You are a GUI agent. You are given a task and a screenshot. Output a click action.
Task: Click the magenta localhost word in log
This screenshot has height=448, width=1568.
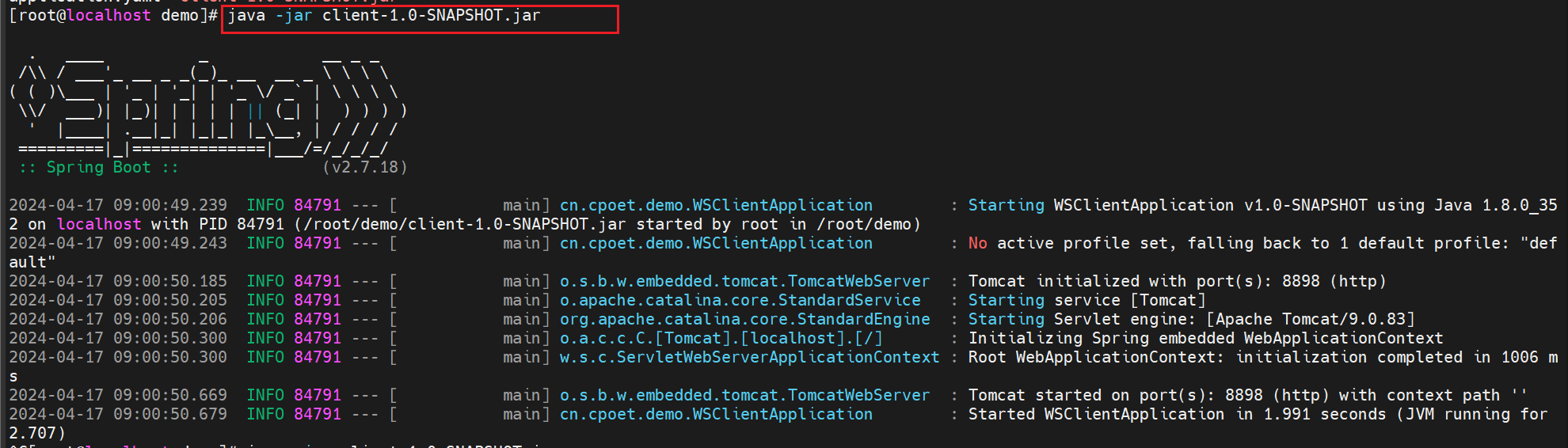[x=99, y=224]
